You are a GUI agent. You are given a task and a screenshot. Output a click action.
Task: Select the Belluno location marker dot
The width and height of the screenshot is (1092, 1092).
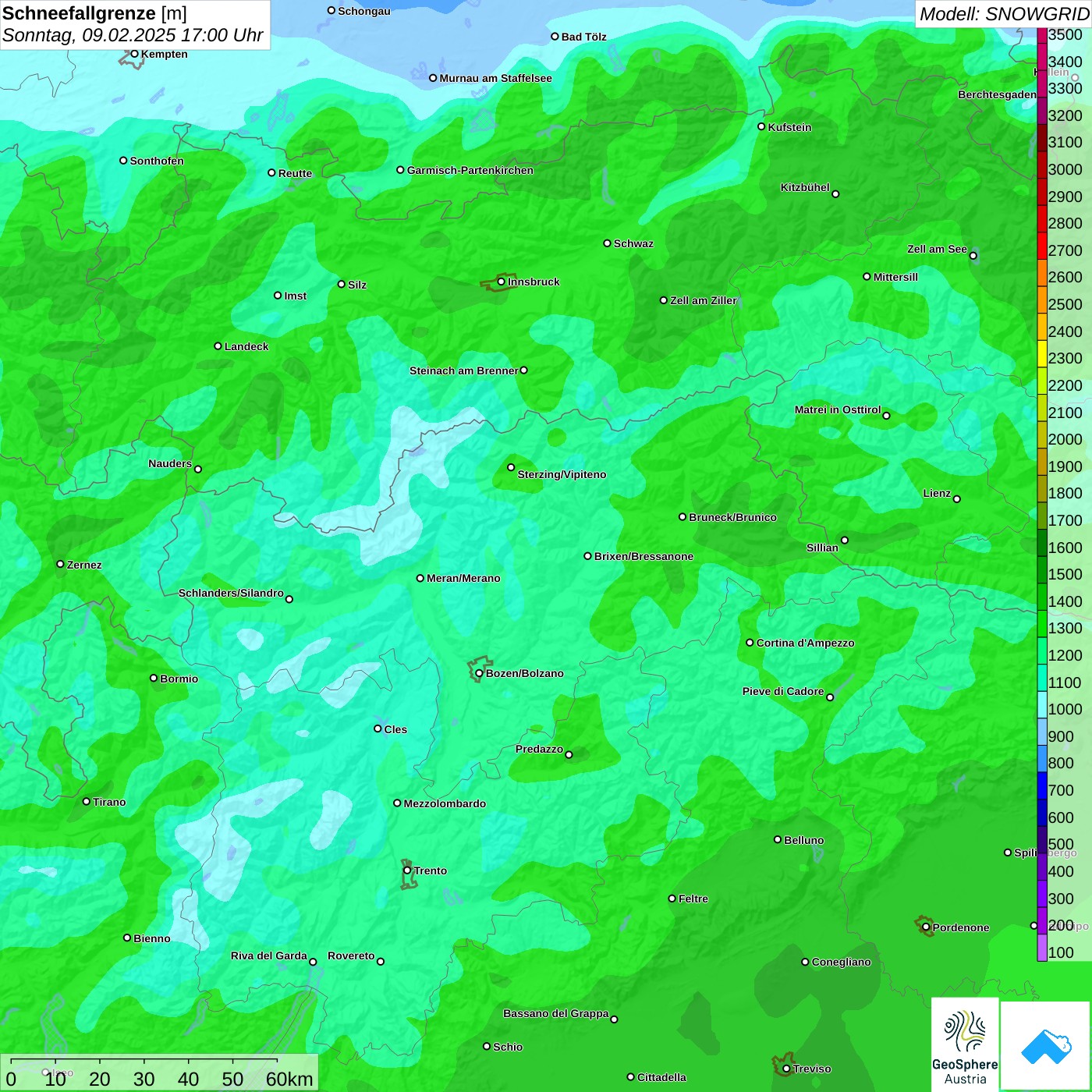(x=778, y=839)
